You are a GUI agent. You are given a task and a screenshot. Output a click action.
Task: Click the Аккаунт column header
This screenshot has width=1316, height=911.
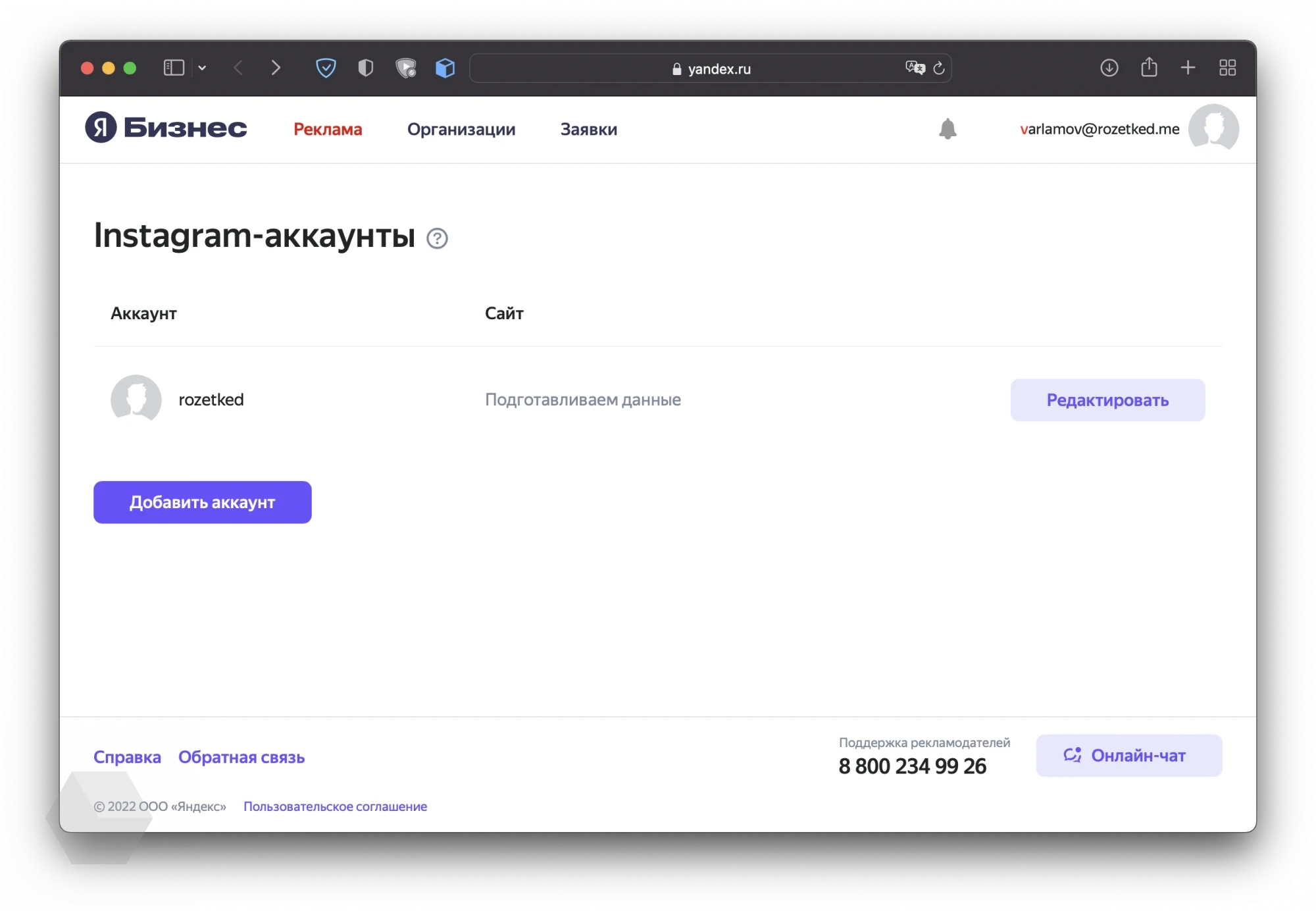coord(143,313)
